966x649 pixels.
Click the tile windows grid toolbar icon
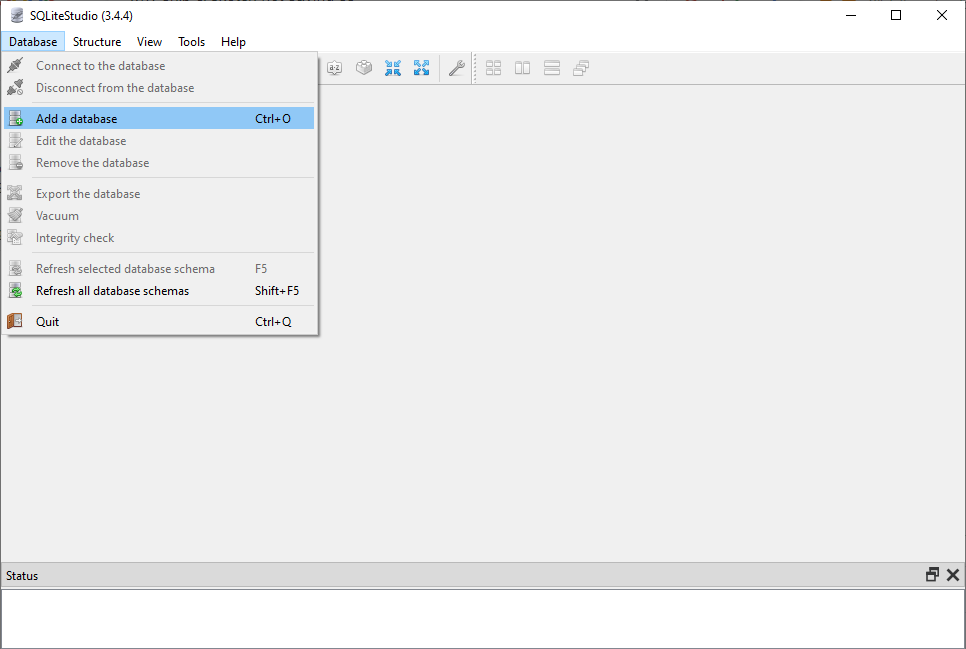[493, 68]
